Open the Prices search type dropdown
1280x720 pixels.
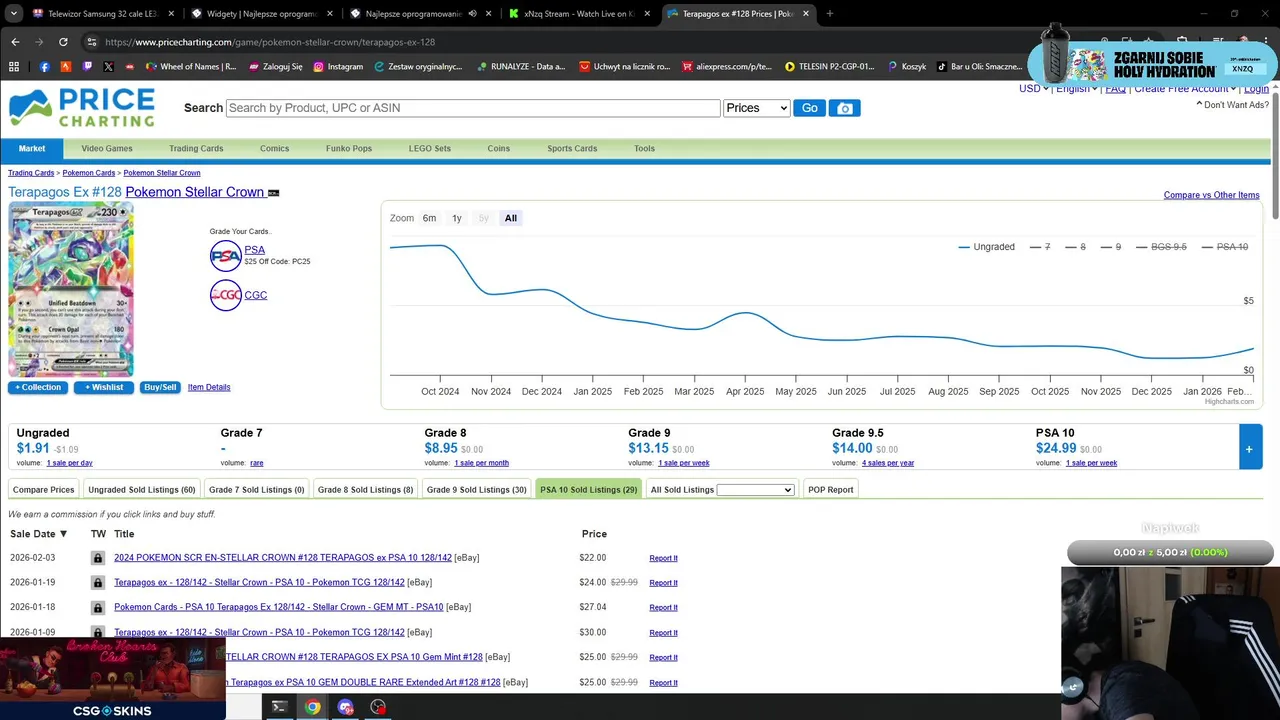tap(756, 108)
